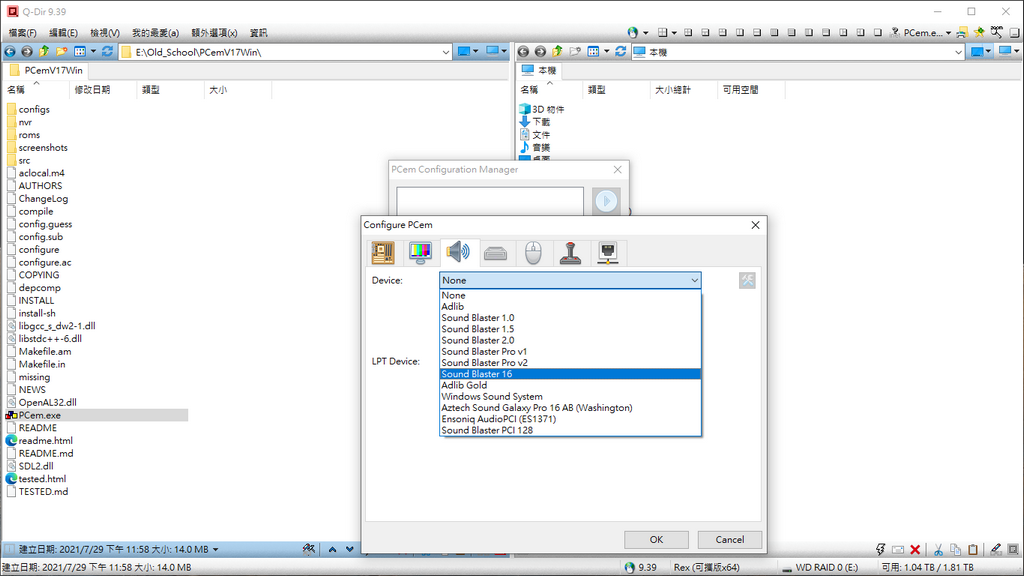
Task: Open the left status bar info dropdown arrow
Action: (216, 550)
